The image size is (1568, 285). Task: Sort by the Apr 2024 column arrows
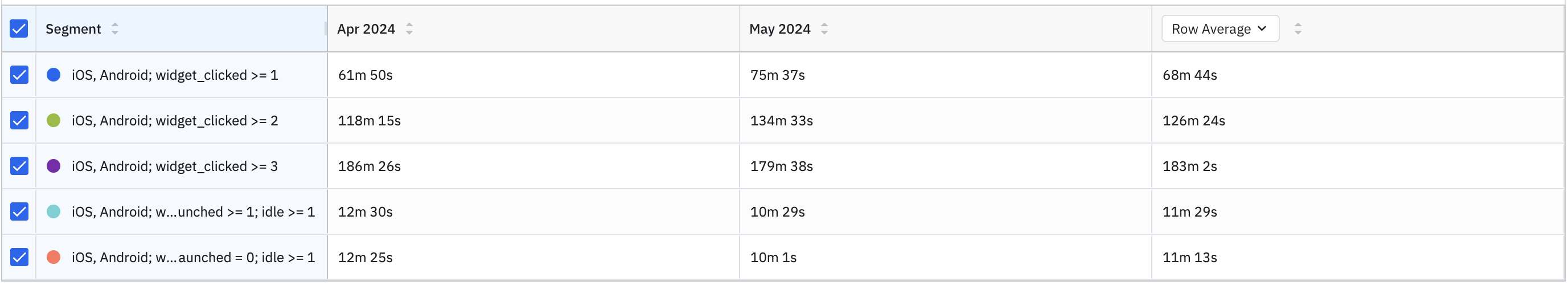(409, 28)
